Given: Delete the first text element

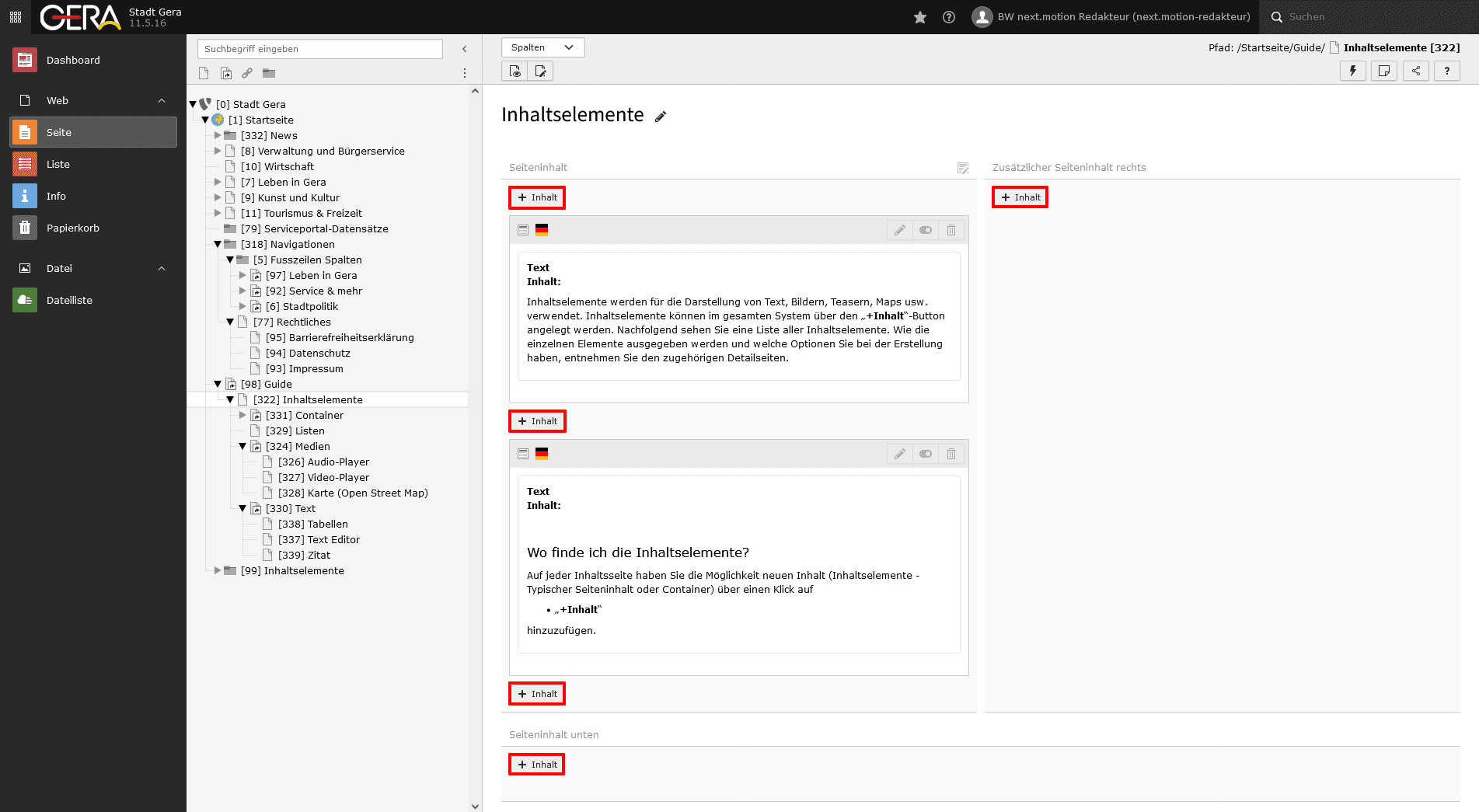Looking at the screenshot, I should point(951,230).
